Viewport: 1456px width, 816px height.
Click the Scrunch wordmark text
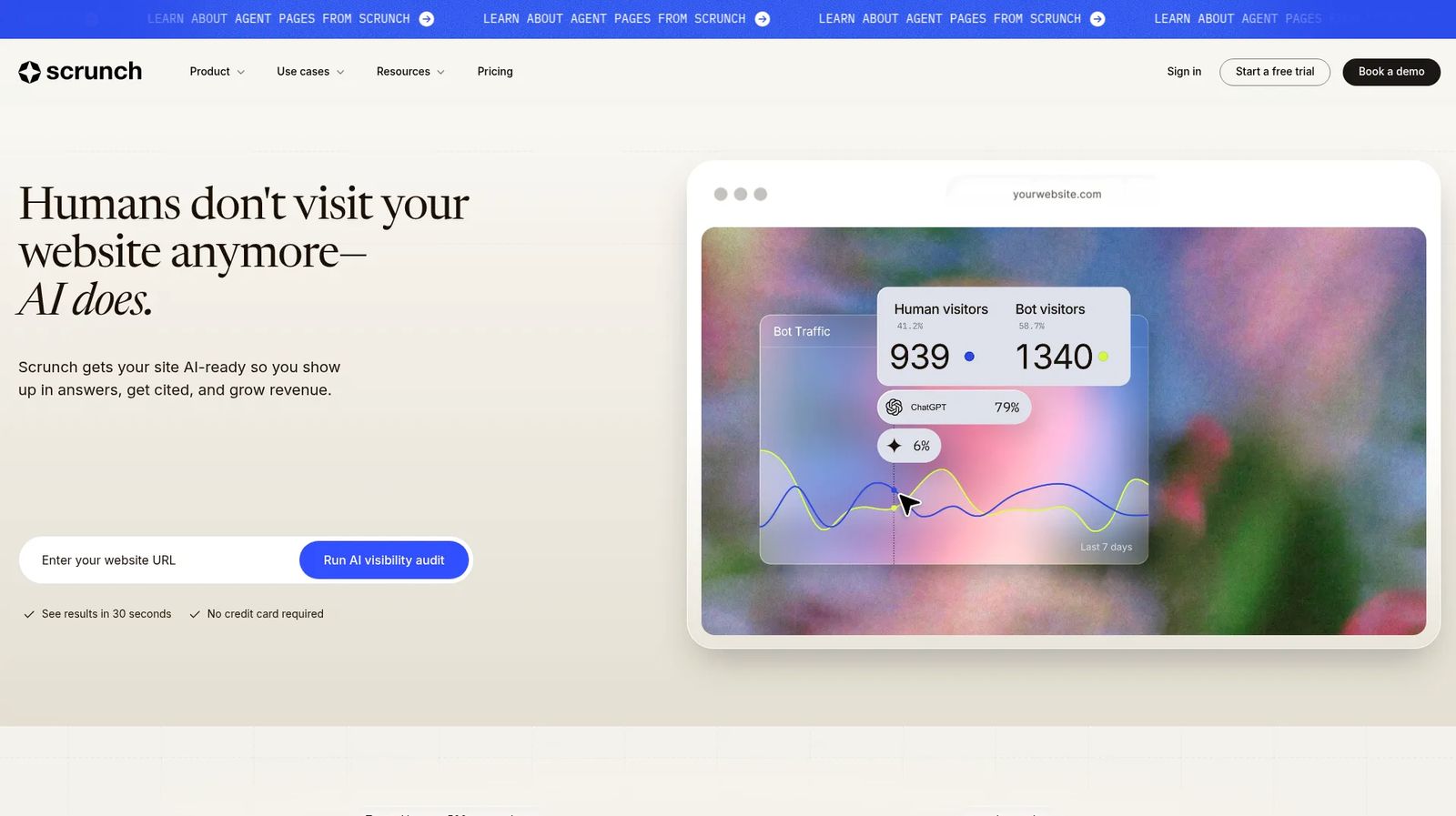pyautogui.click(x=94, y=72)
